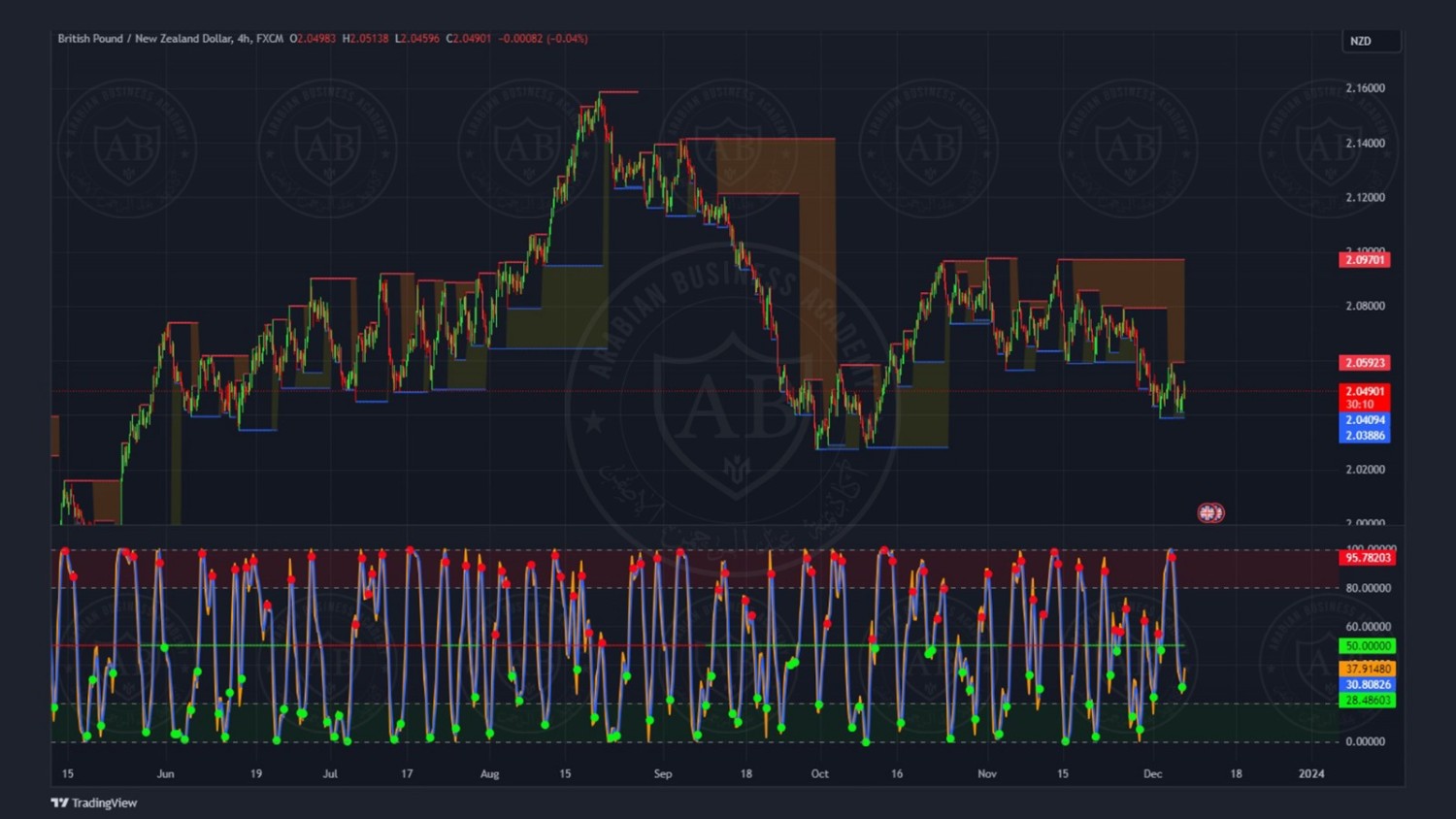Open the TradingView logo link
The image size is (1456, 819).
(94, 803)
